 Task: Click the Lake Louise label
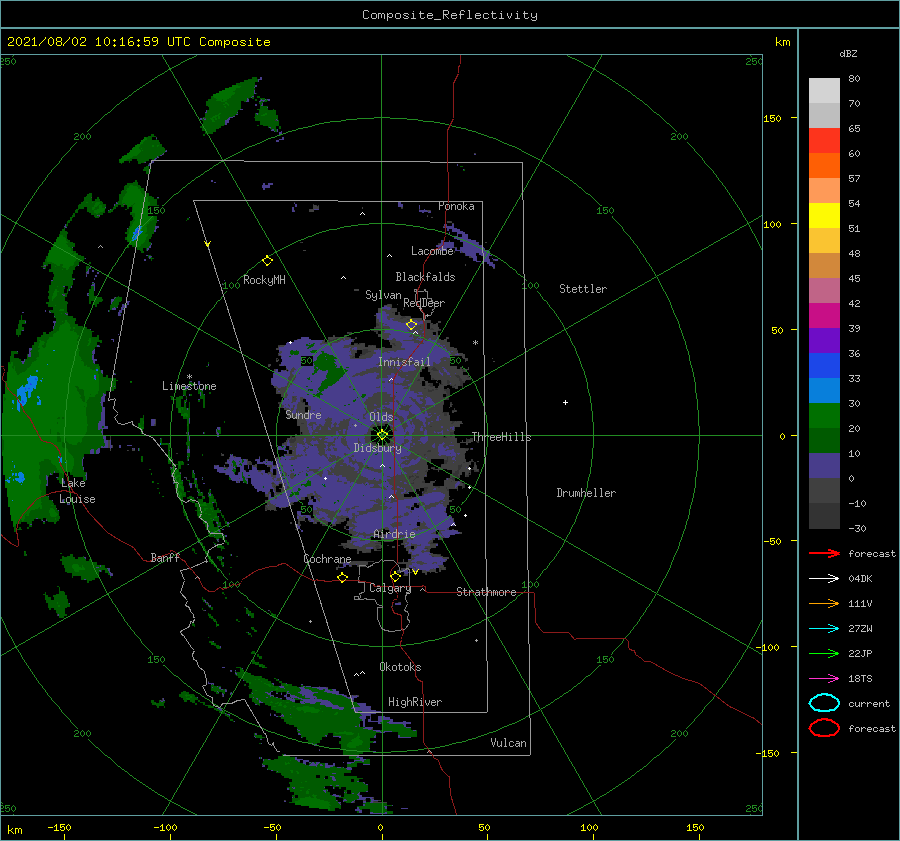[77, 491]
